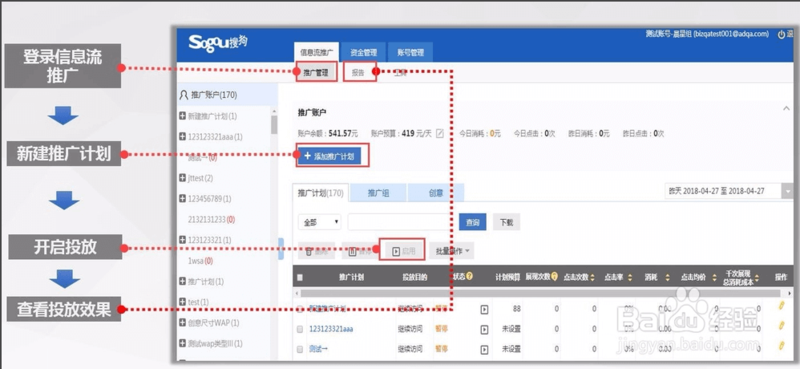Select 推广组 tab

pyautogui.click(x=379, y=193)
